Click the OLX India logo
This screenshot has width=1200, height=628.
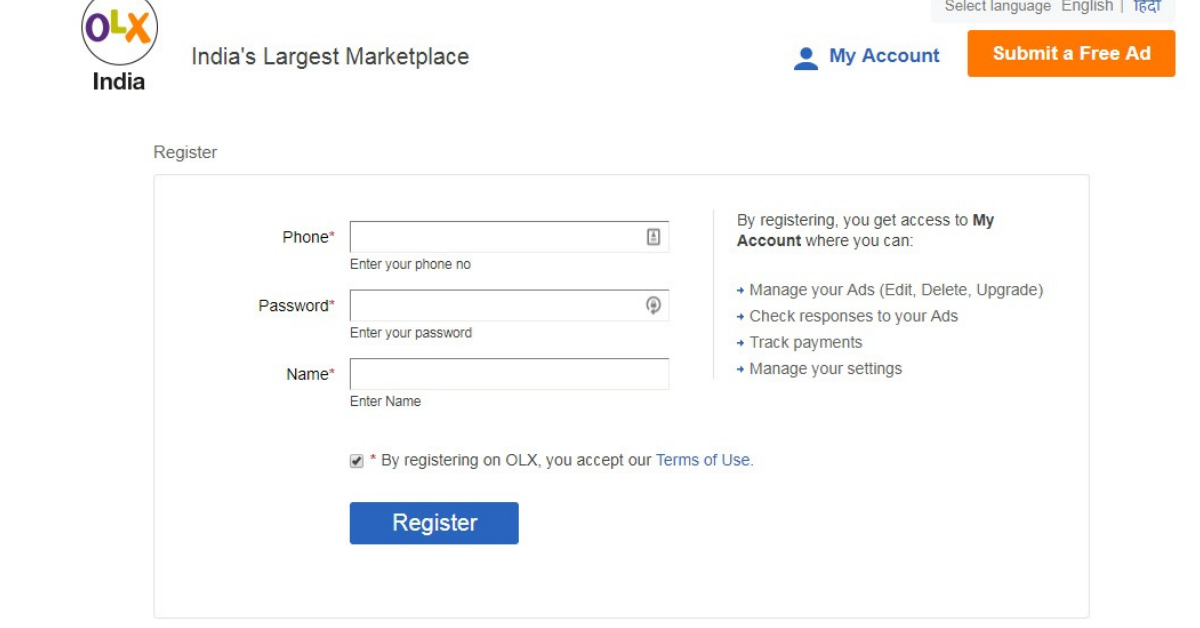point(119,46)
